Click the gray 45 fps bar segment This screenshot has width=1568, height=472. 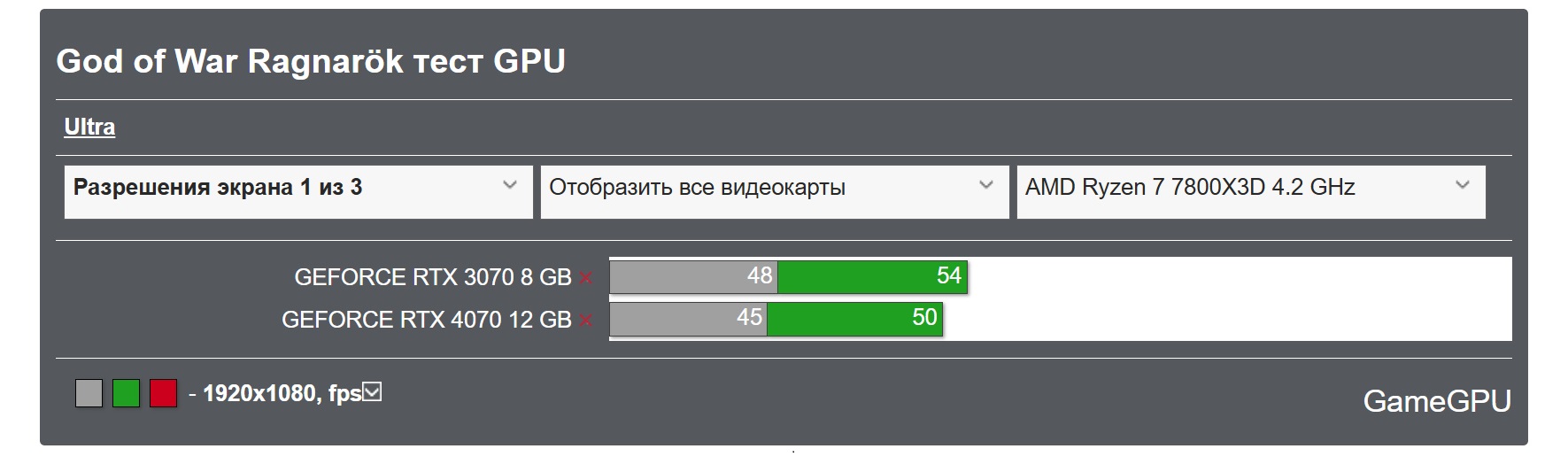[x=687, y=319]
